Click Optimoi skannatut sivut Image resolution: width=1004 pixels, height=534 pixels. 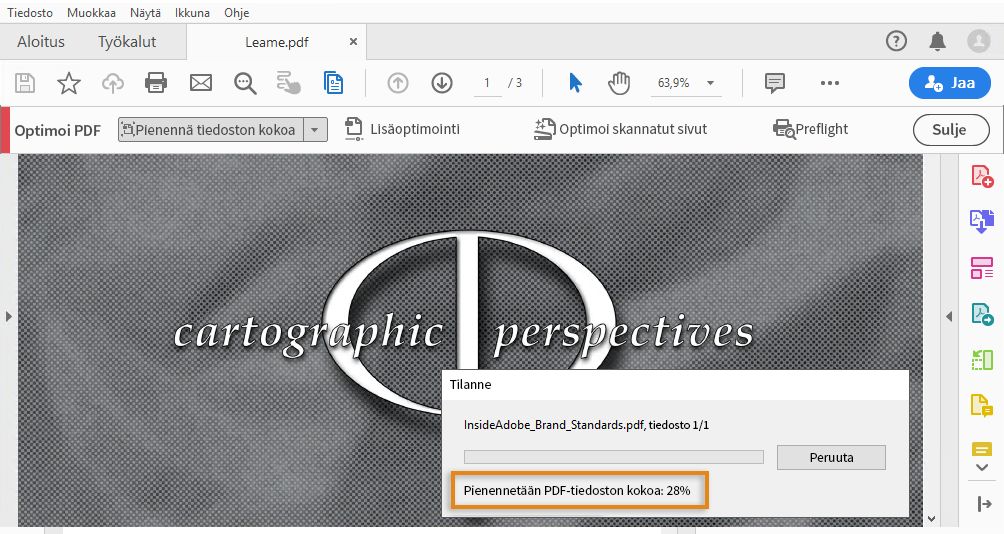pos(620,129)
